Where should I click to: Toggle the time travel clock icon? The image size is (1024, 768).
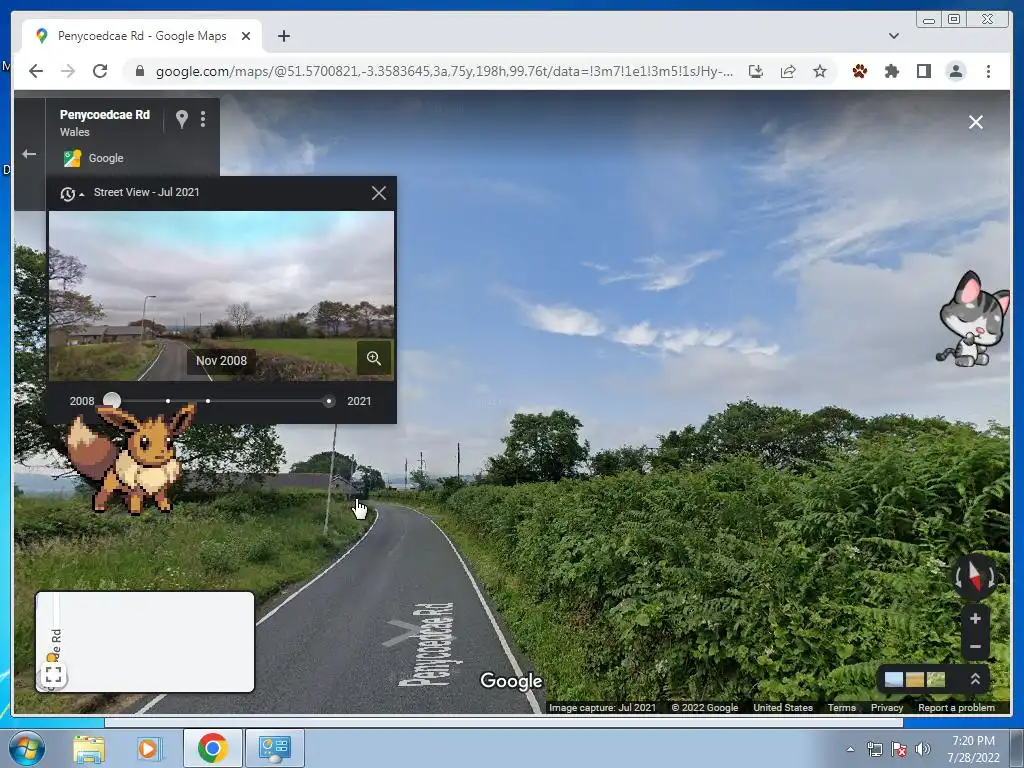(71, 193)
